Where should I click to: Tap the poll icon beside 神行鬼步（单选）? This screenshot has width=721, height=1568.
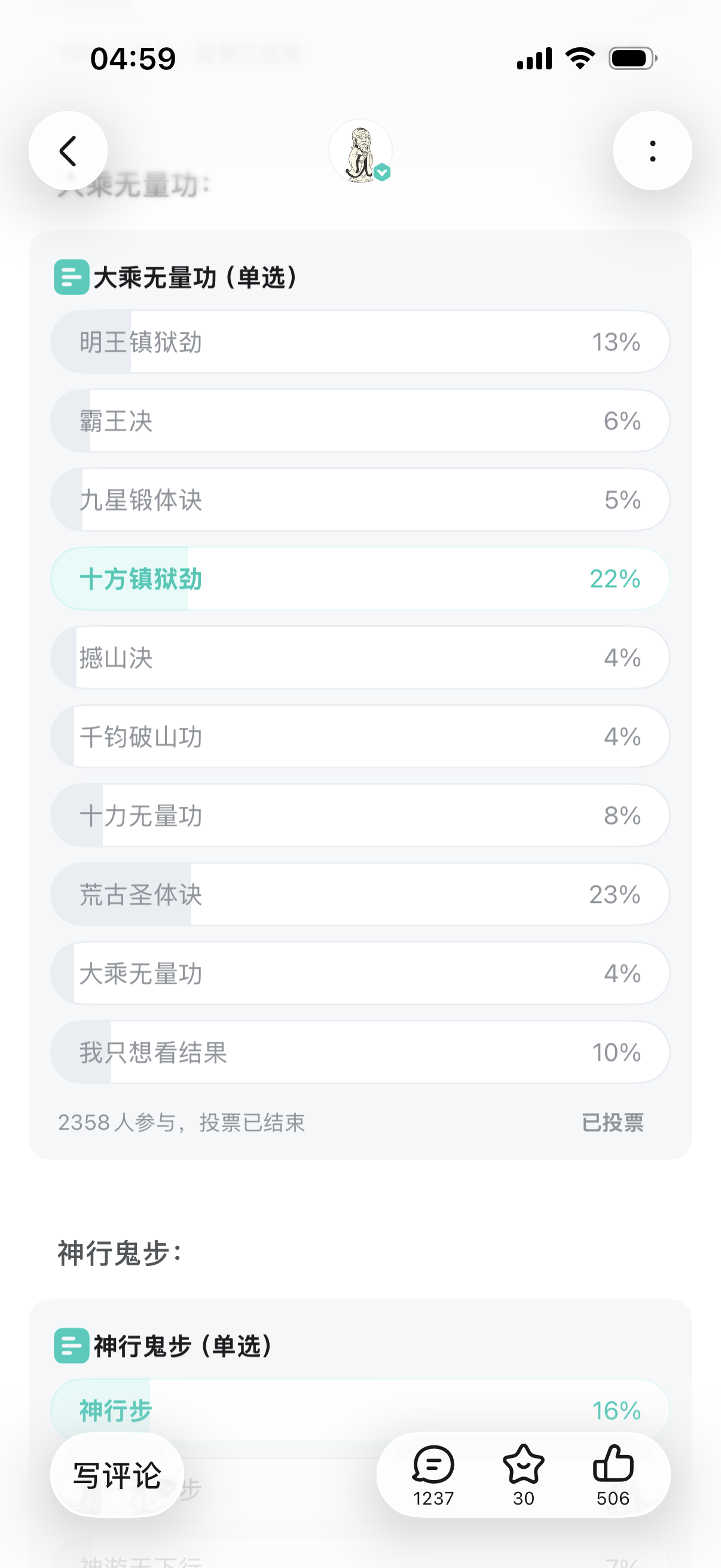(x=71, y=1346)
